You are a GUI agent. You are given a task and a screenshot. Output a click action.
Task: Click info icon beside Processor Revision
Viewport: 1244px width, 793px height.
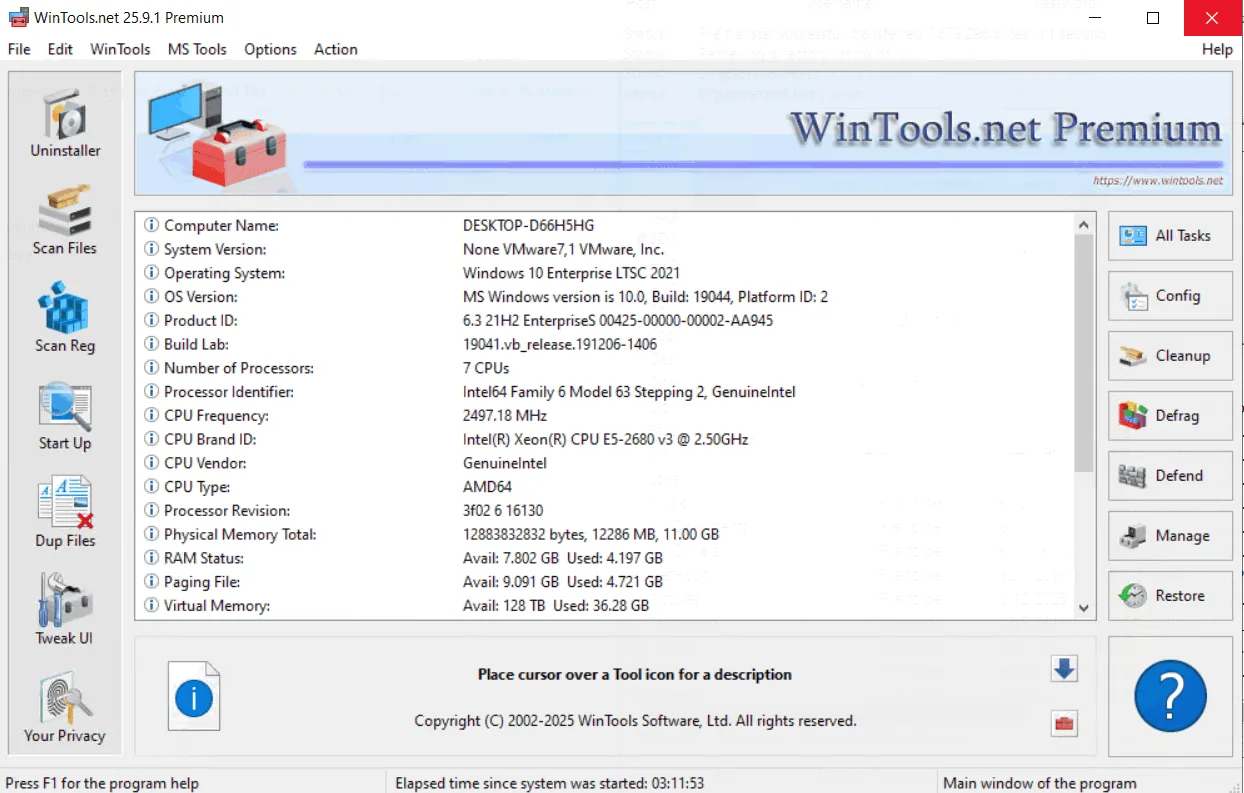[x=152, y=510]
